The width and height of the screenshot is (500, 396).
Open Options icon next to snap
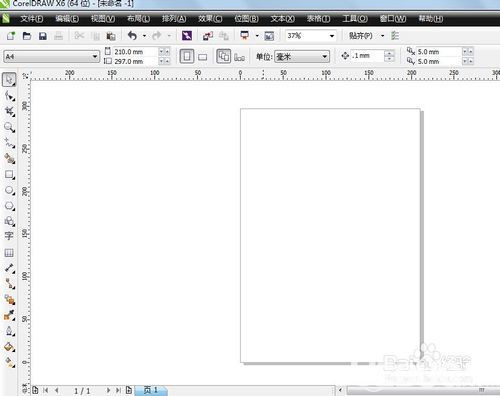395,36
